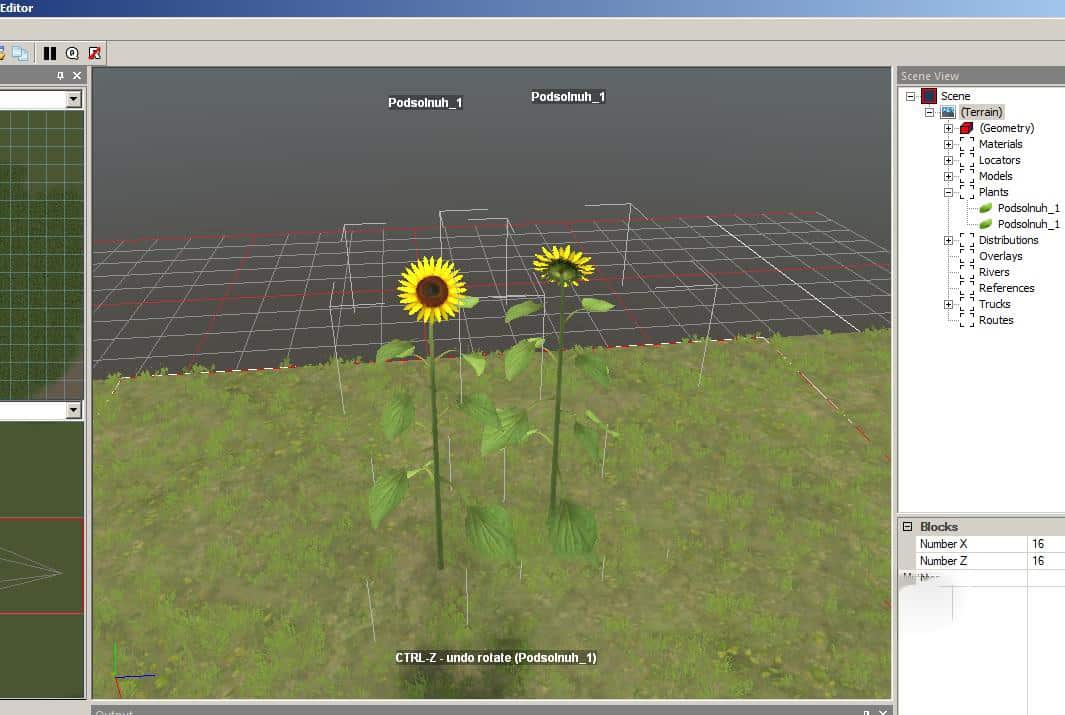This screenshot has height=715, width=1065.
Task: Collapse the Plants tree node
Action: pyautogui.click(x=948, y=192)
